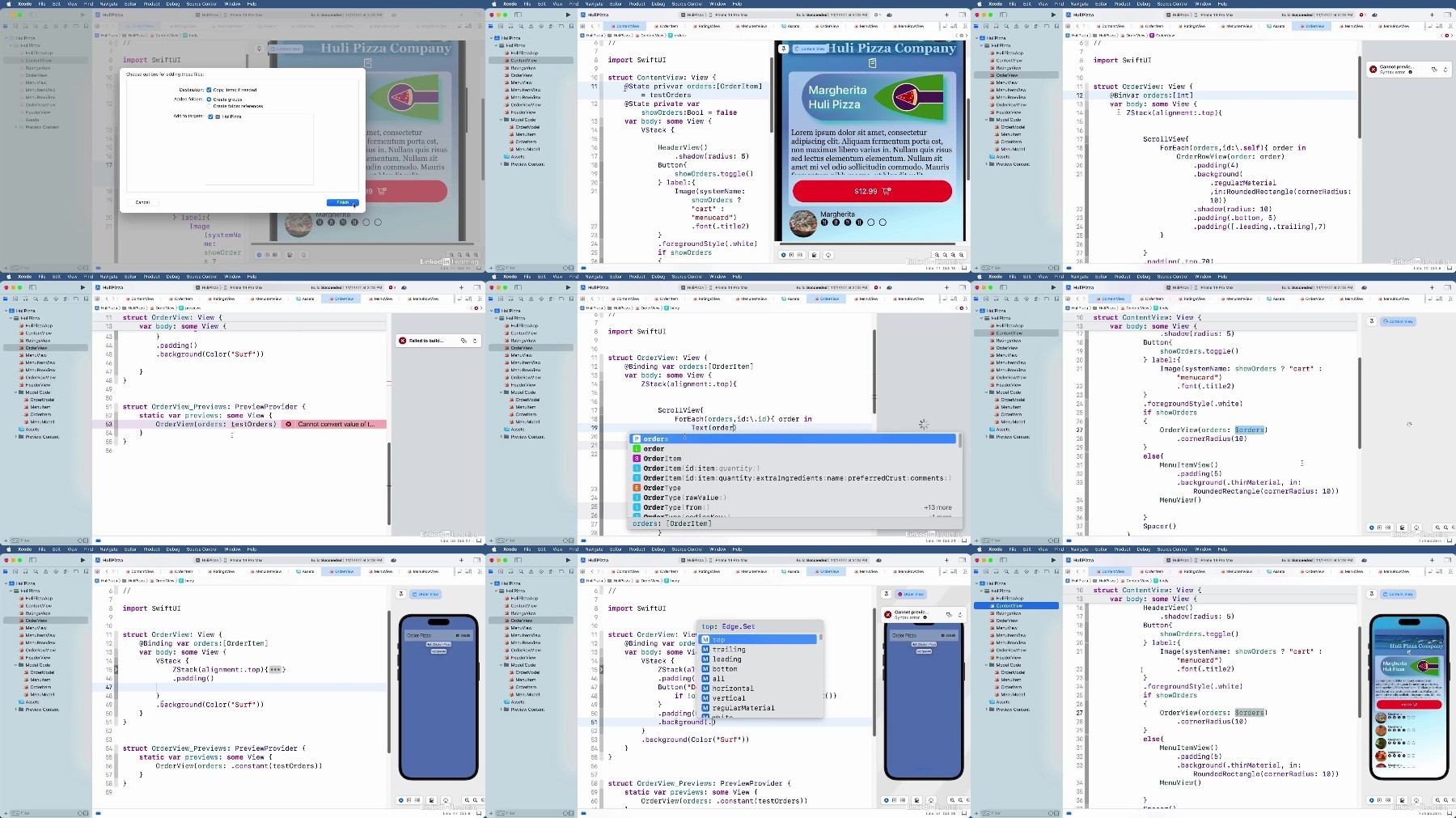This screenshot has width=1456, height=818.
Task: Uncheck Huli Pizza target in add-files dialog
Action: (x=210, y=117)
